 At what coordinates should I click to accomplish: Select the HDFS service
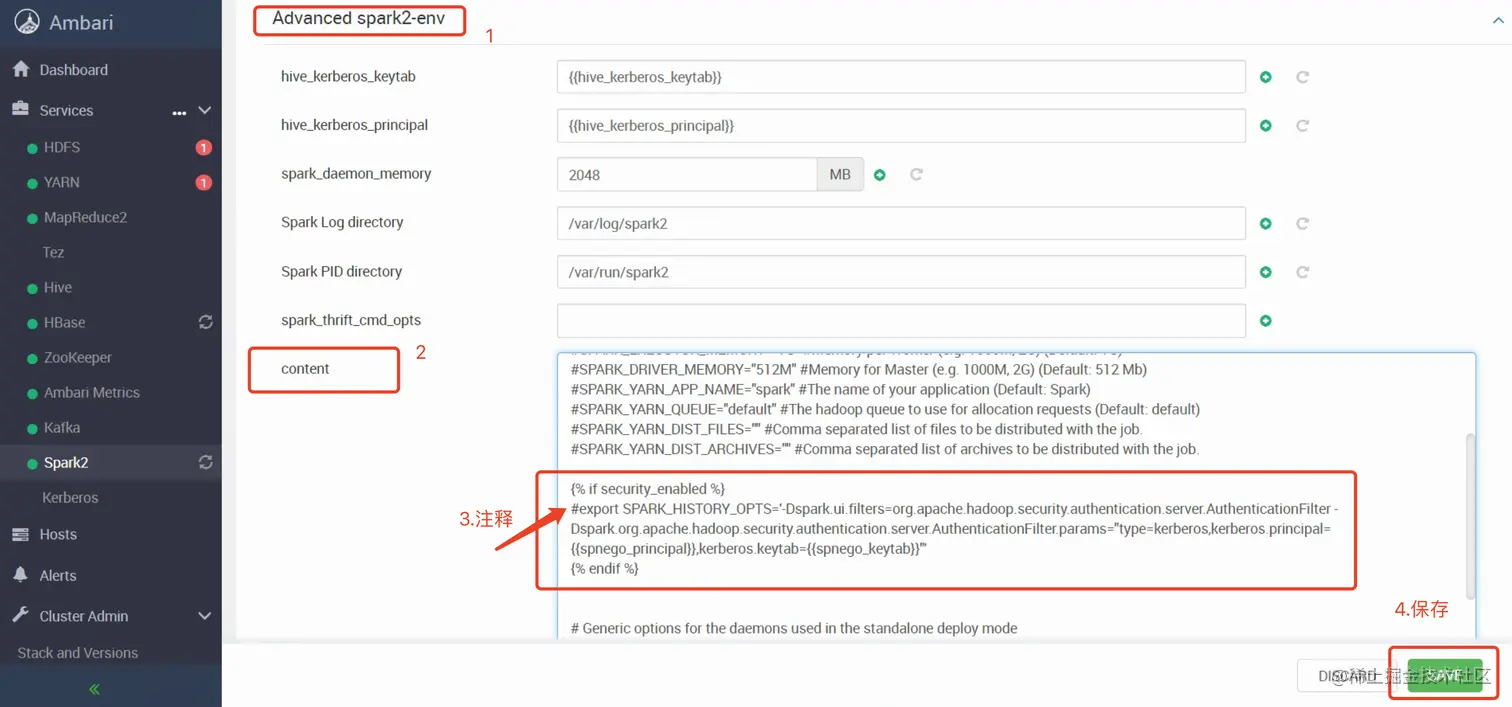(x=61, y=147)
